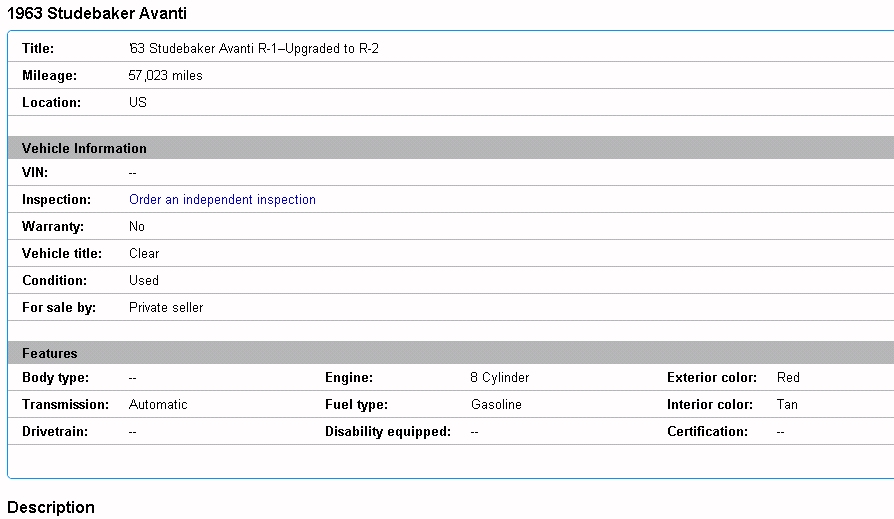This screenshot has width=894, height=519.
Task: Click the 'Features' section header bar
Action: tap(451, 353)
